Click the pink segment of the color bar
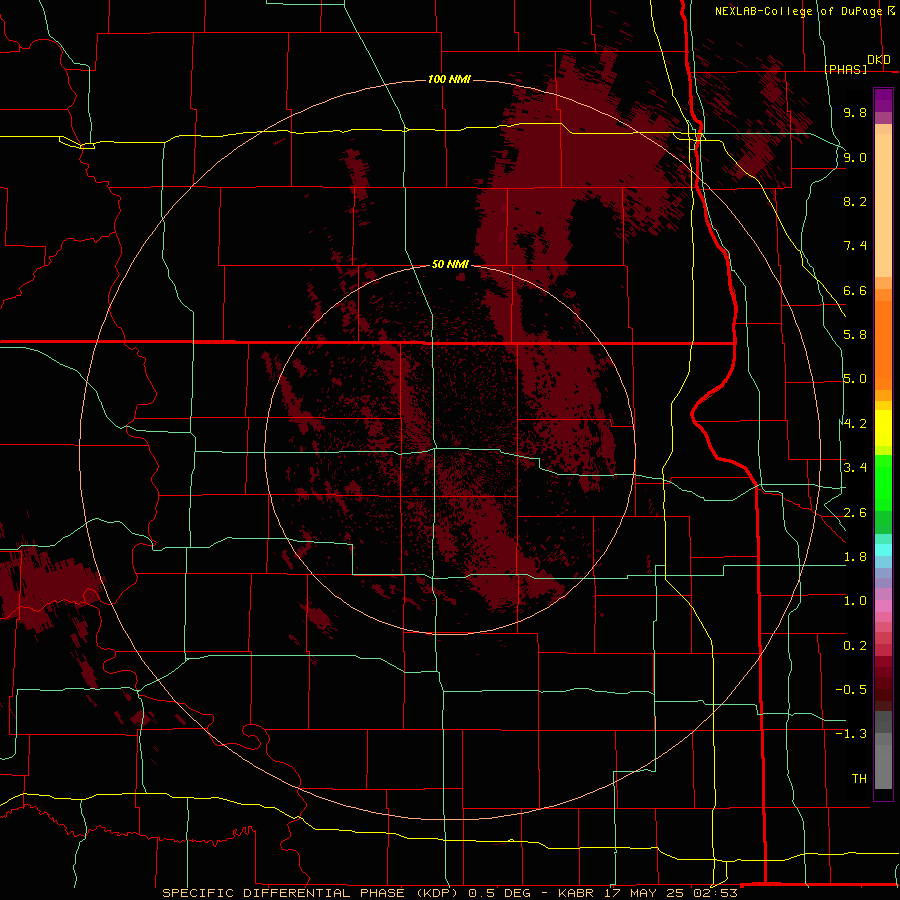The width and height of the screenshot is (900, 900). pos(883,606)
